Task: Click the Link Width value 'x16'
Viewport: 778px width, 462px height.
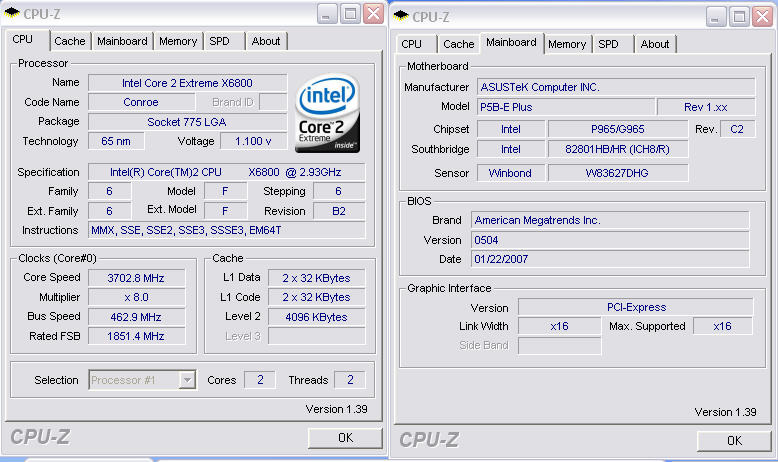Action: pos(560,327)
